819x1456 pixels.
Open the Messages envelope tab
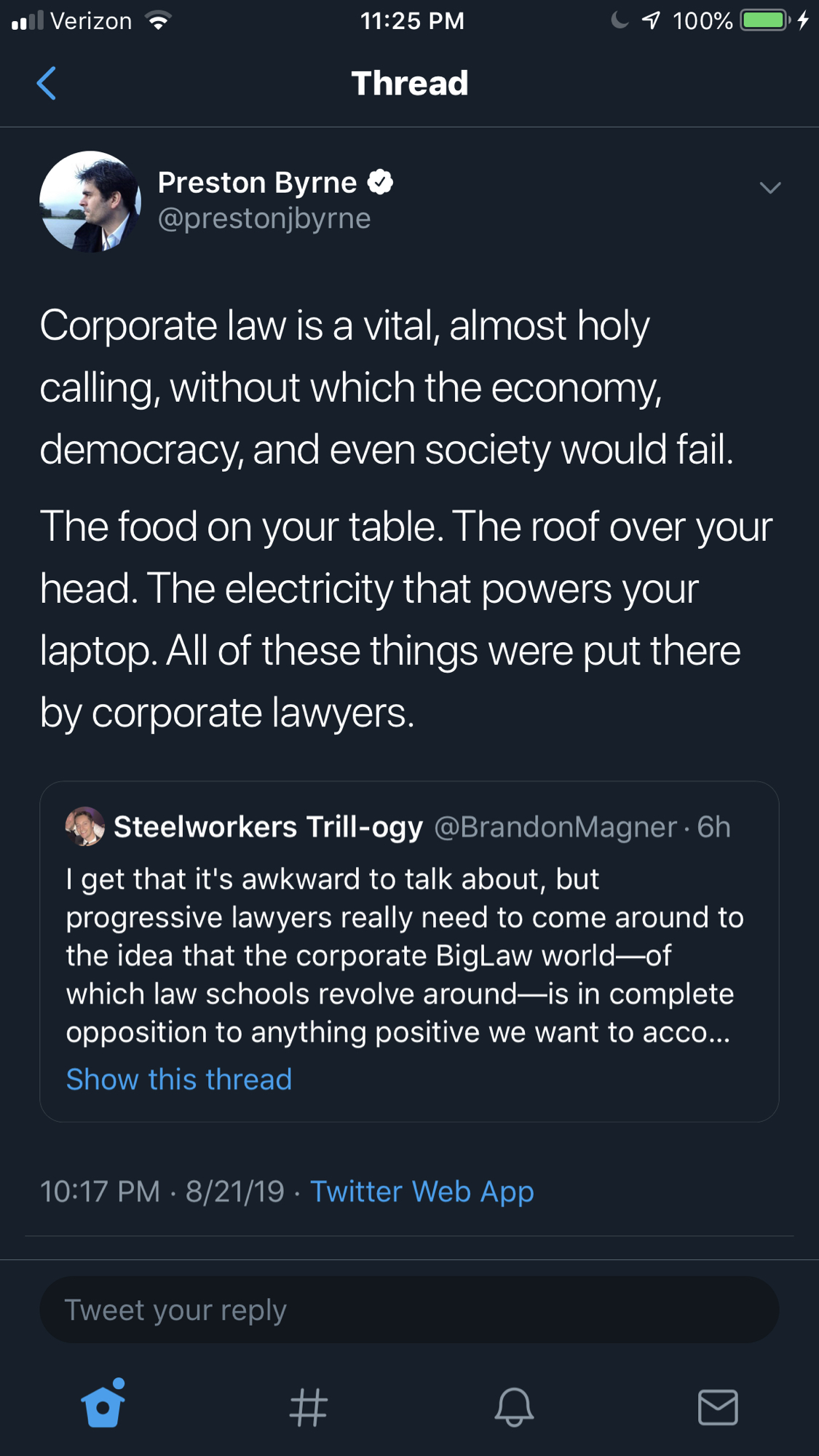click(718, 1406)
